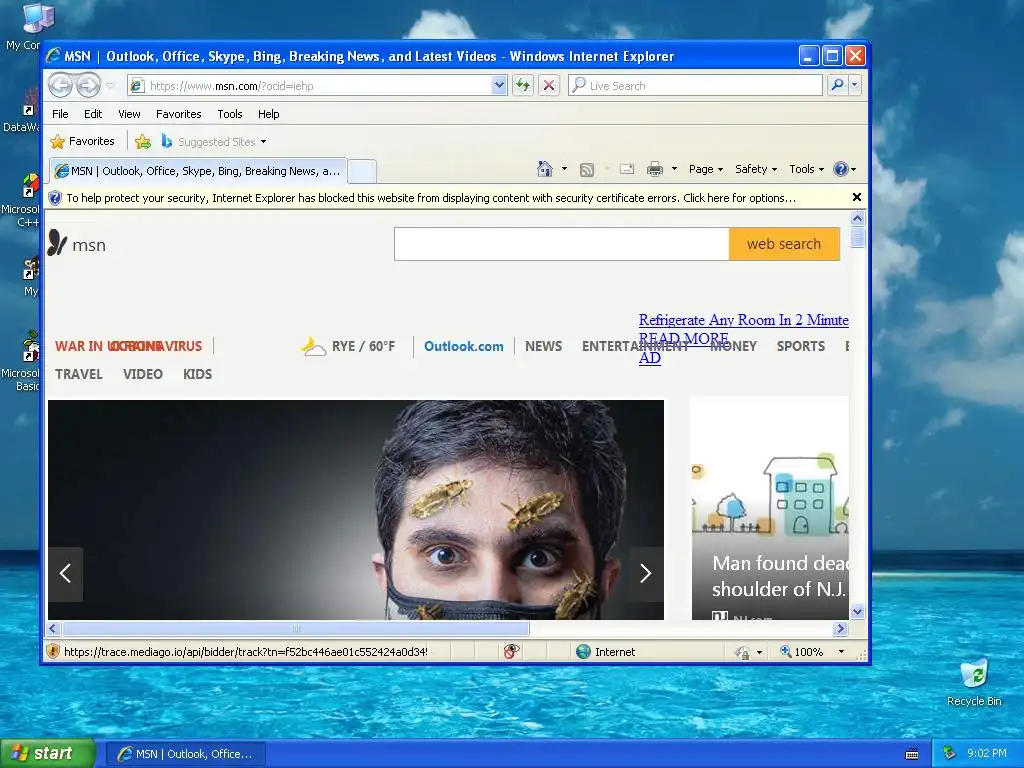Open a new blank tab
Viewport: 1024px width, 768px height.
coord(362,171)
